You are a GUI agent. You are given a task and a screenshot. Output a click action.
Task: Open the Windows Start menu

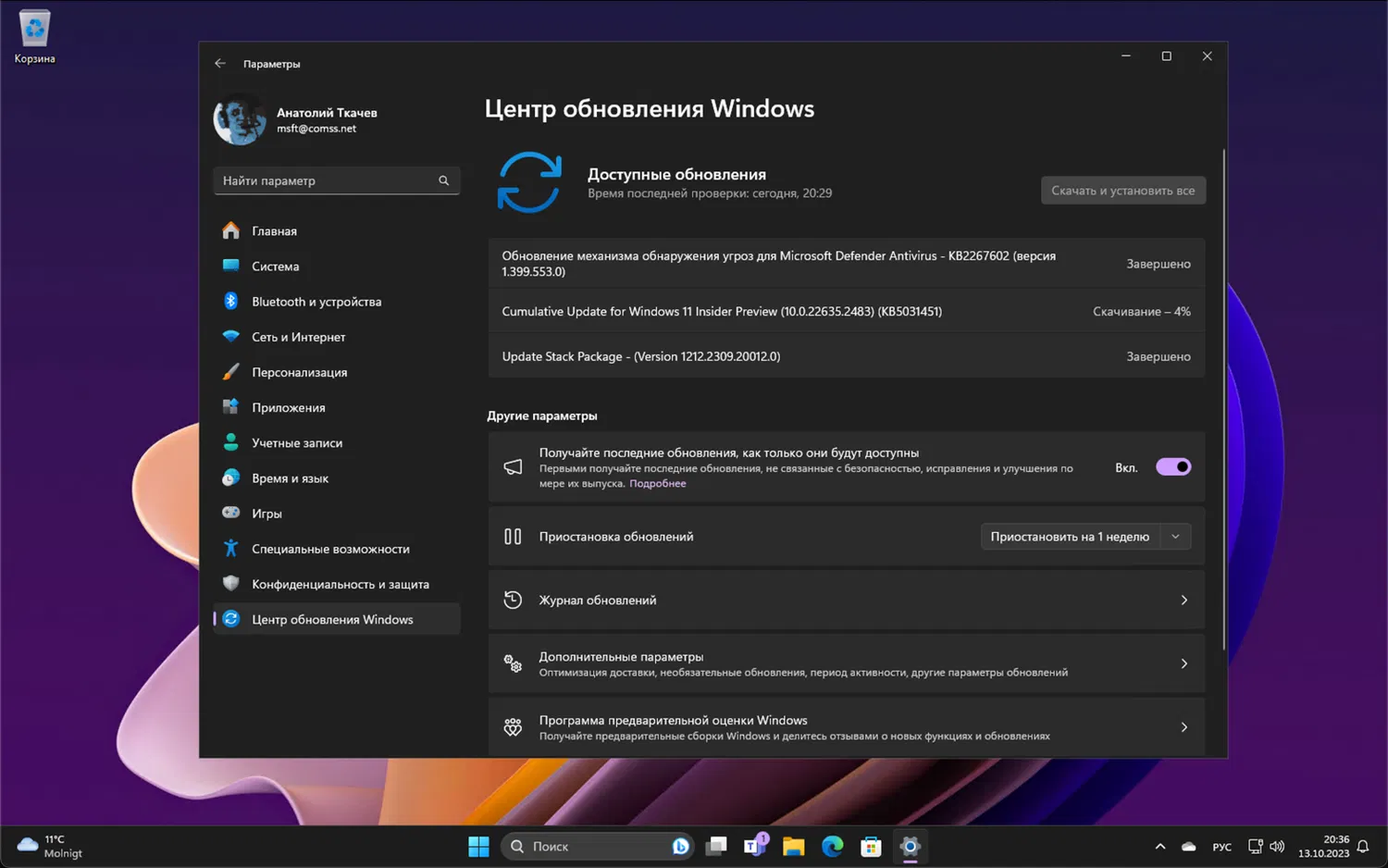click(x=478, y=846)
